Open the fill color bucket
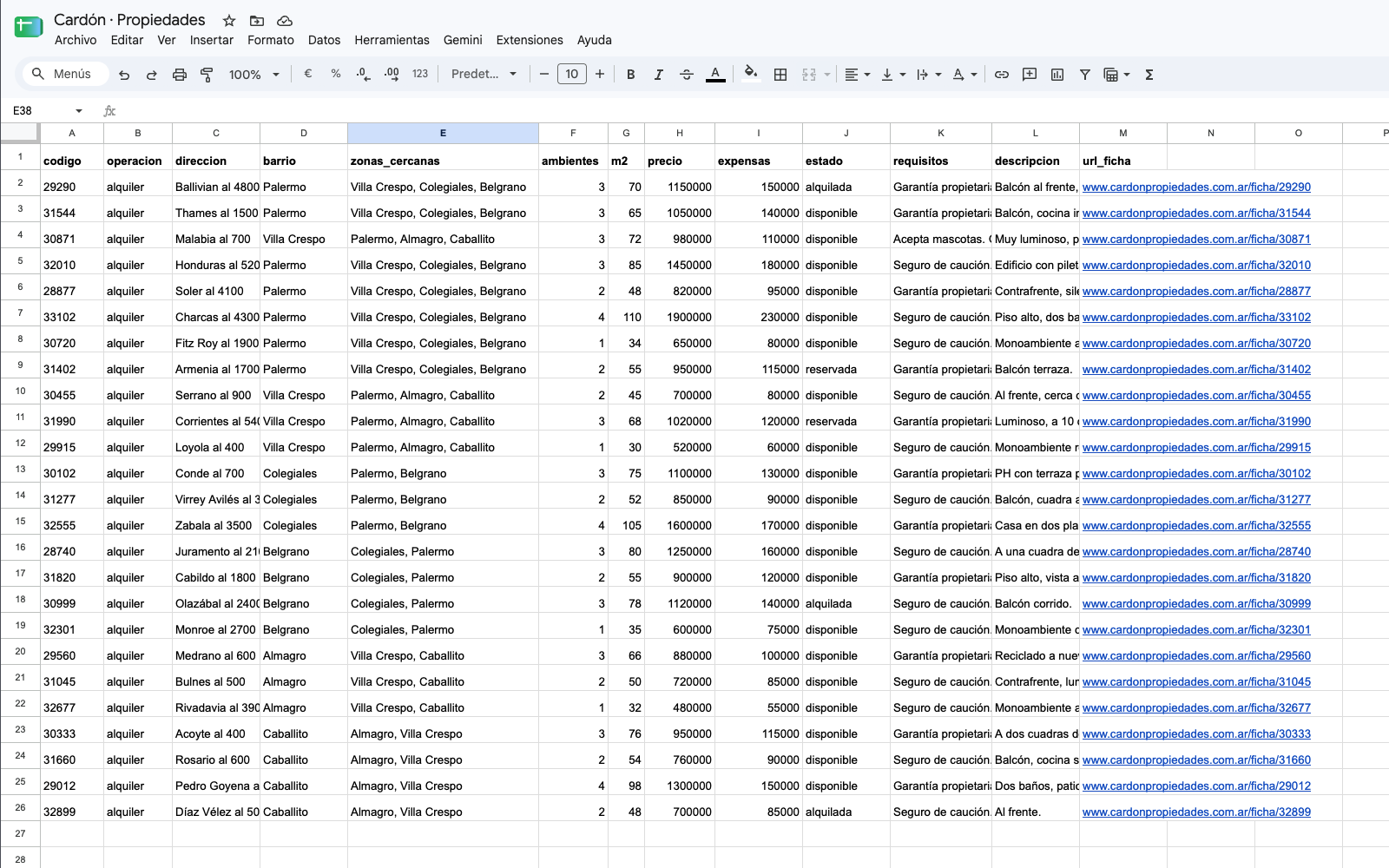This screenshot has height=868, width=1389. (752, 74)
